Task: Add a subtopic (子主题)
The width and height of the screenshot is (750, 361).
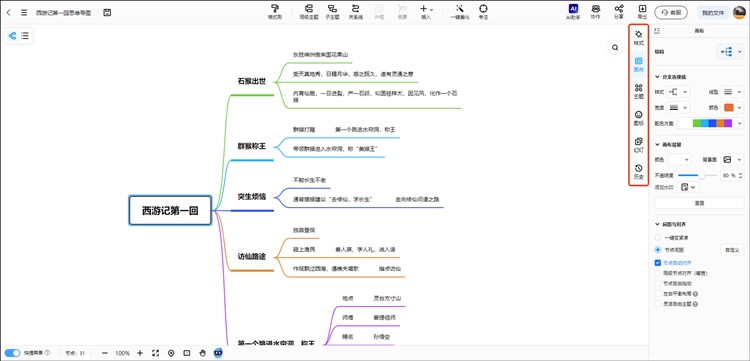Action: click(x=332, y=12)
